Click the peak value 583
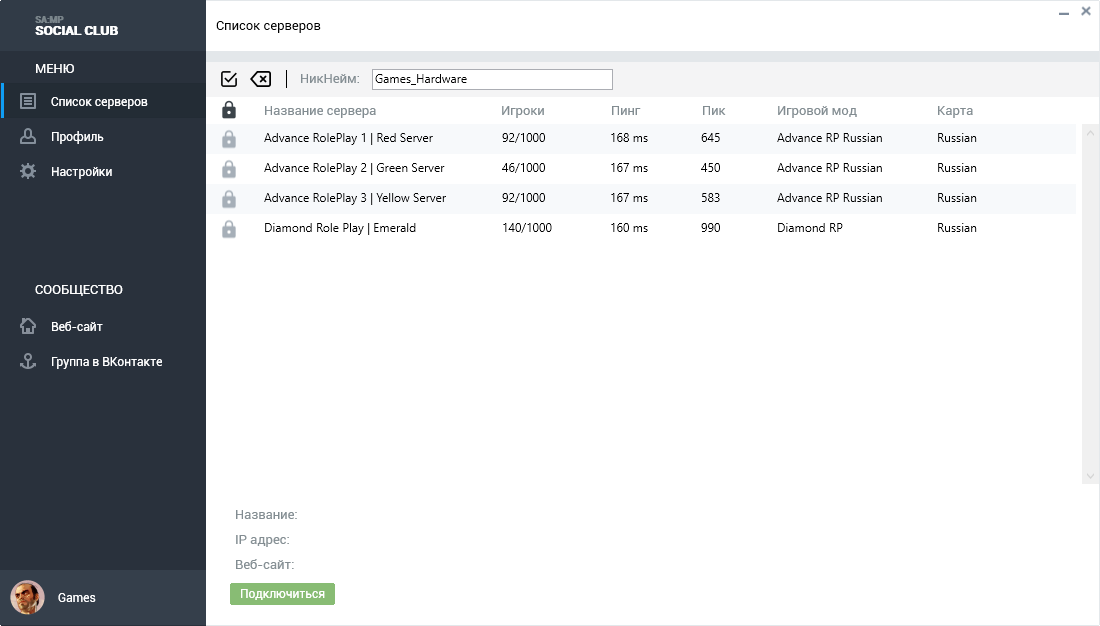Viewport: 1100px width, 626px height. click(x=711, y=198)
